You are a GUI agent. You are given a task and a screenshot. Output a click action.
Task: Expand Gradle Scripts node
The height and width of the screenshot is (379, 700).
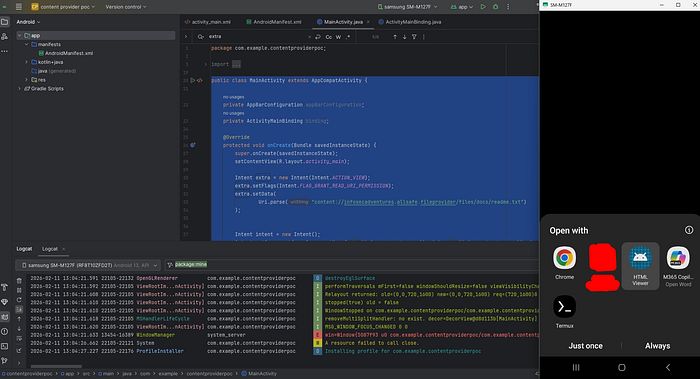pyautogui.click(x=19, y=88)
